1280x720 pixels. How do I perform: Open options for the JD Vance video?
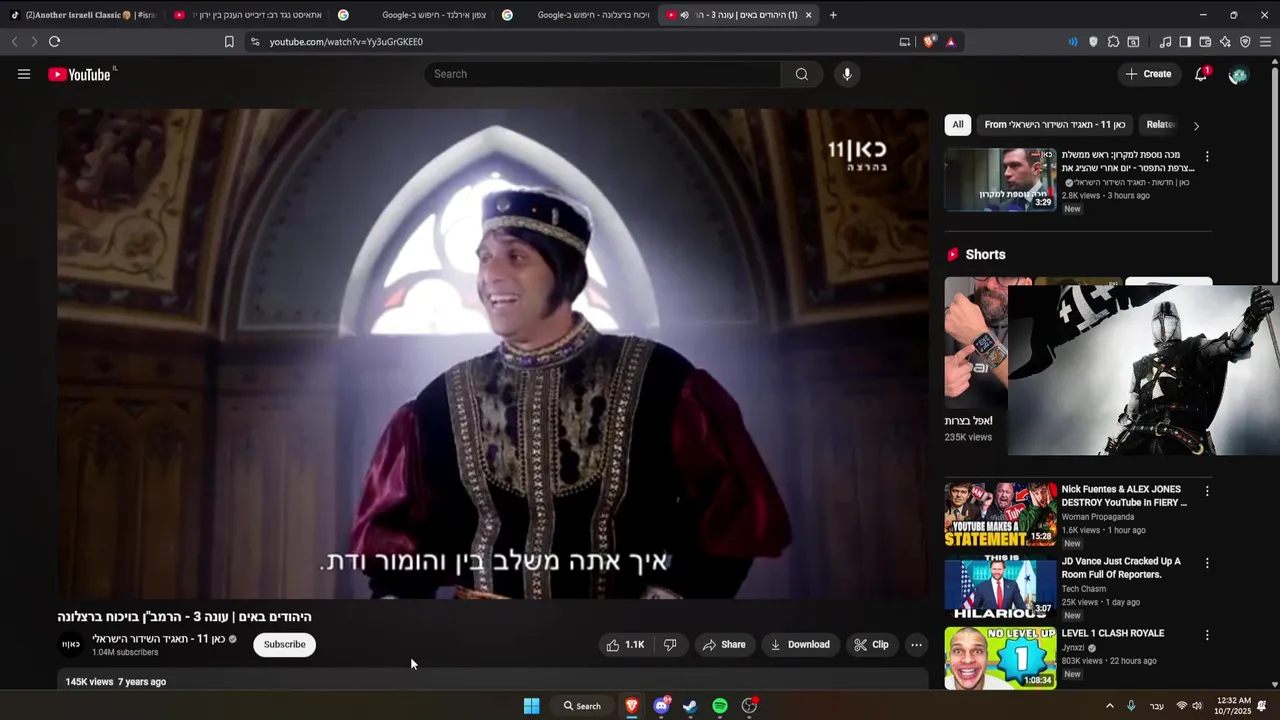pos(1207,563)
